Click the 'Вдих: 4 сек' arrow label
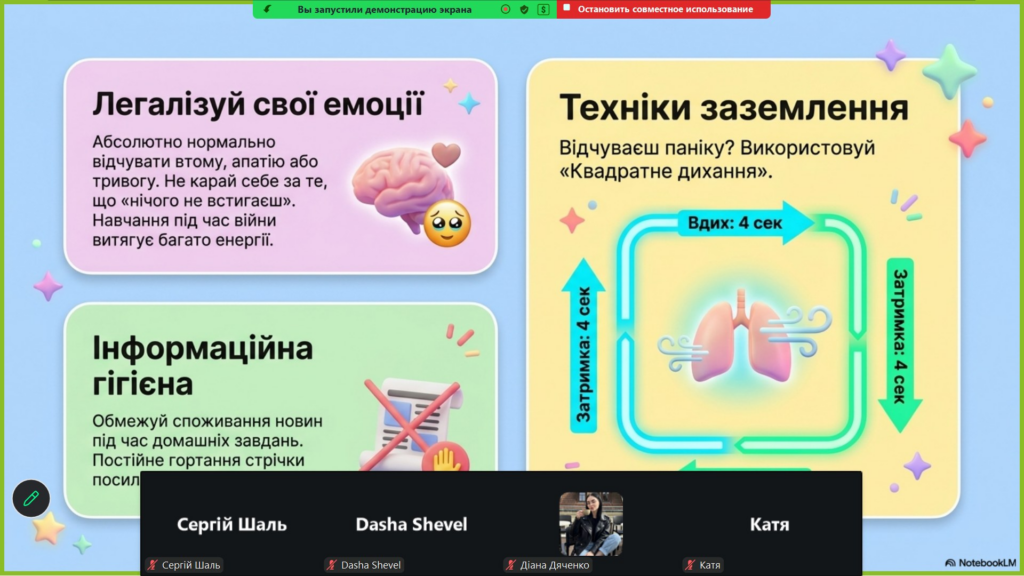This screenshot has height=576, width=1024. coord(735,223)
